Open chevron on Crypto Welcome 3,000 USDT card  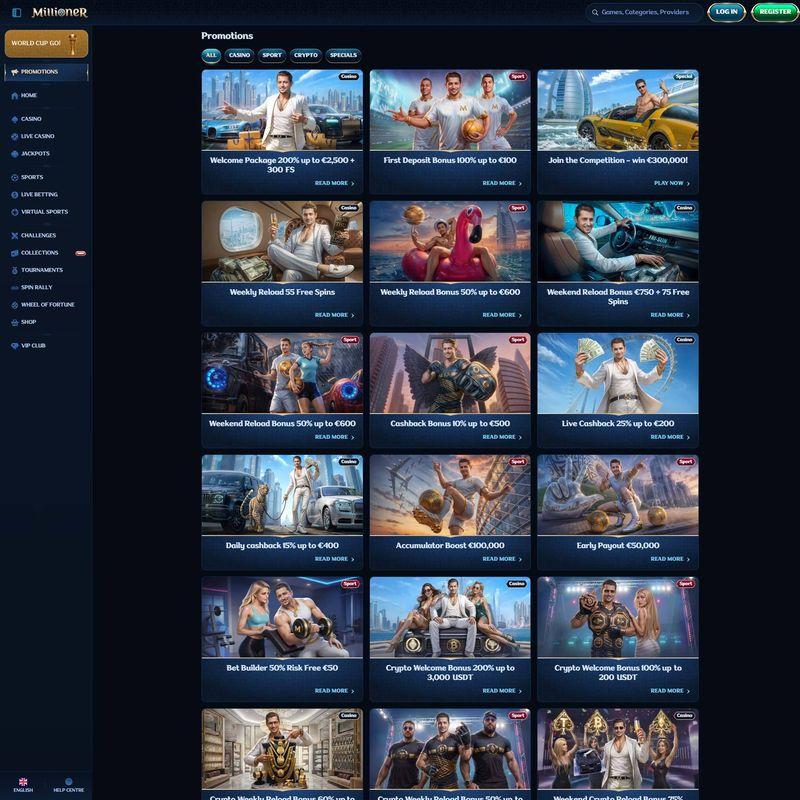coord(520,691)
